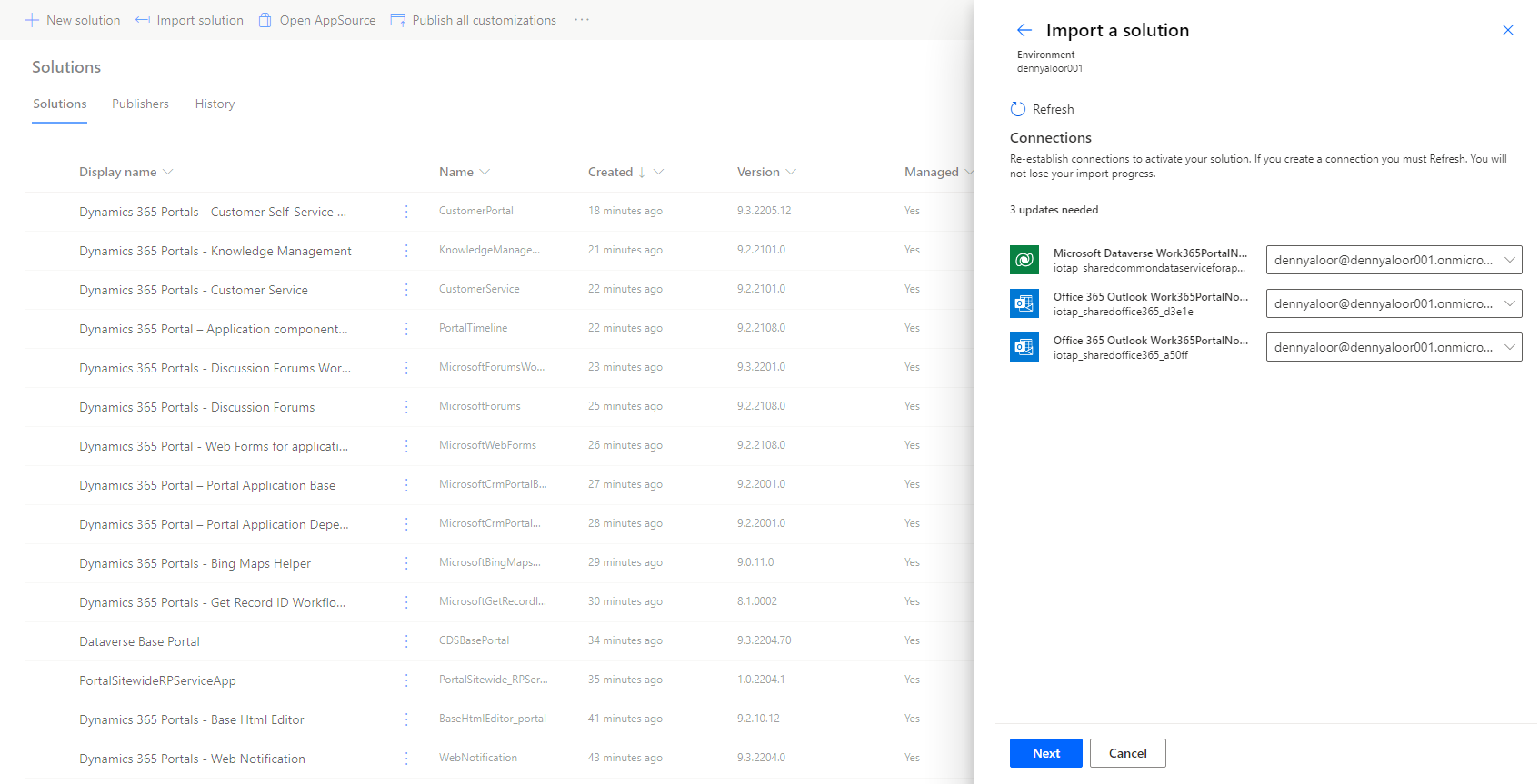This screenshot has height=784, width=1539.
Task: Open more options for PortalTimeline row
Action: [x=406, y=329]
